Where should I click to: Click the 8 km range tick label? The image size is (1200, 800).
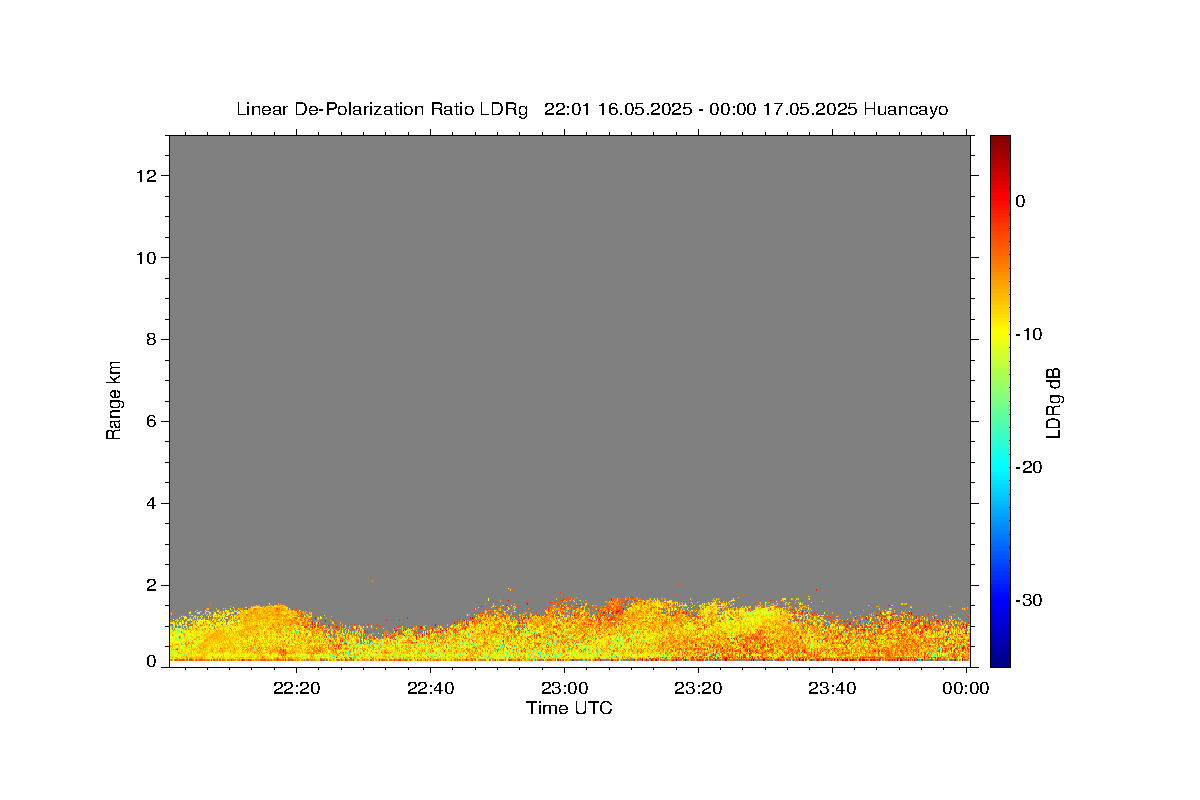click(153, 340)
